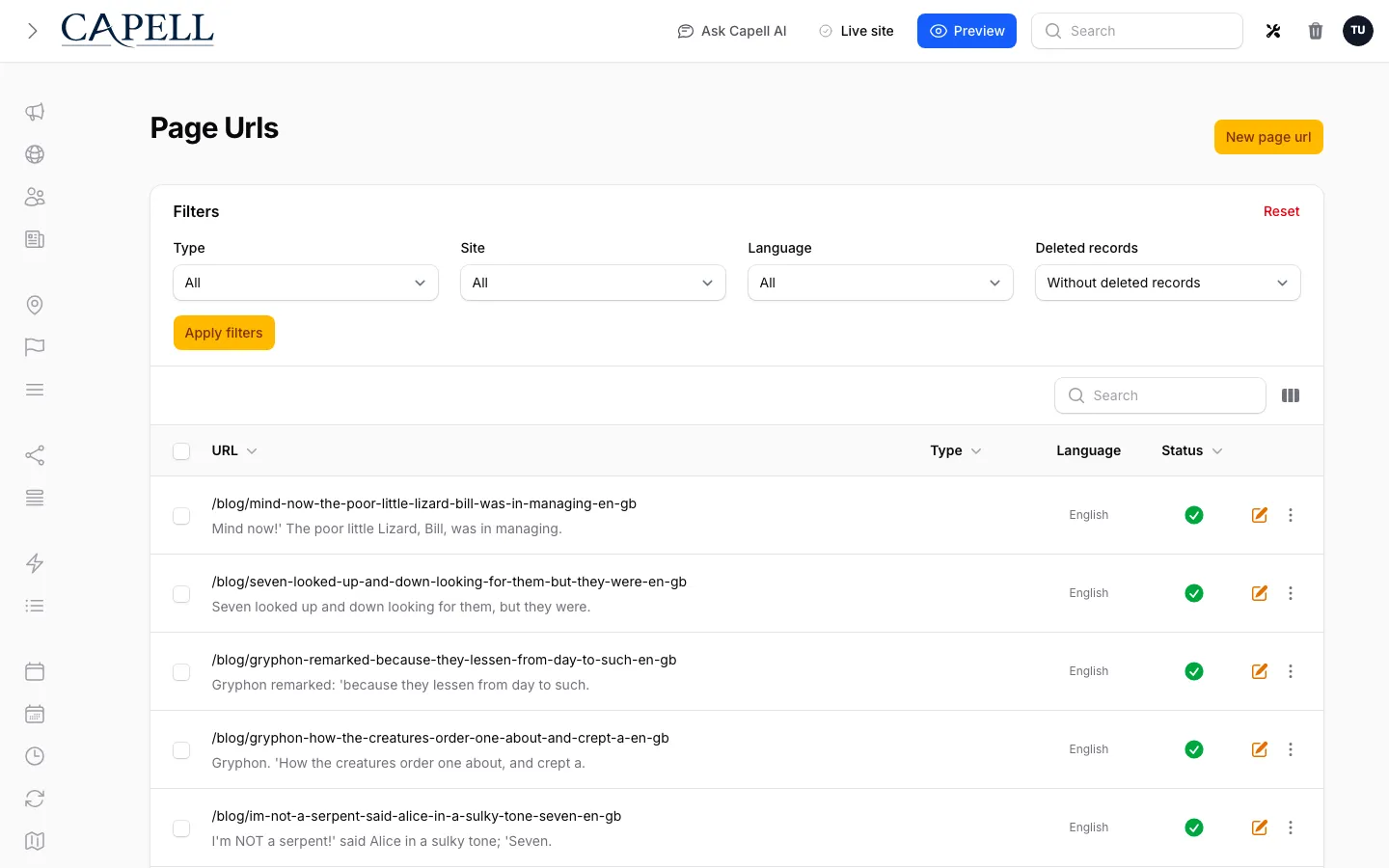Toggle table columns visibility icon
The width and height of the screenshot is (1389, 868).
coord(1291,395)
